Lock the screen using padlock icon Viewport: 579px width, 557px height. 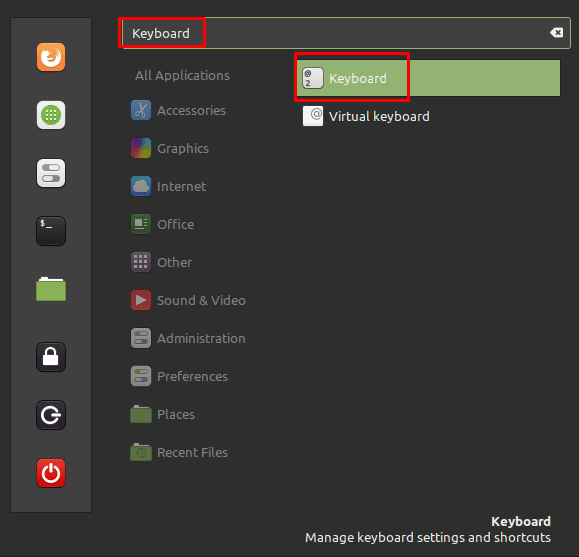(51, 357)
